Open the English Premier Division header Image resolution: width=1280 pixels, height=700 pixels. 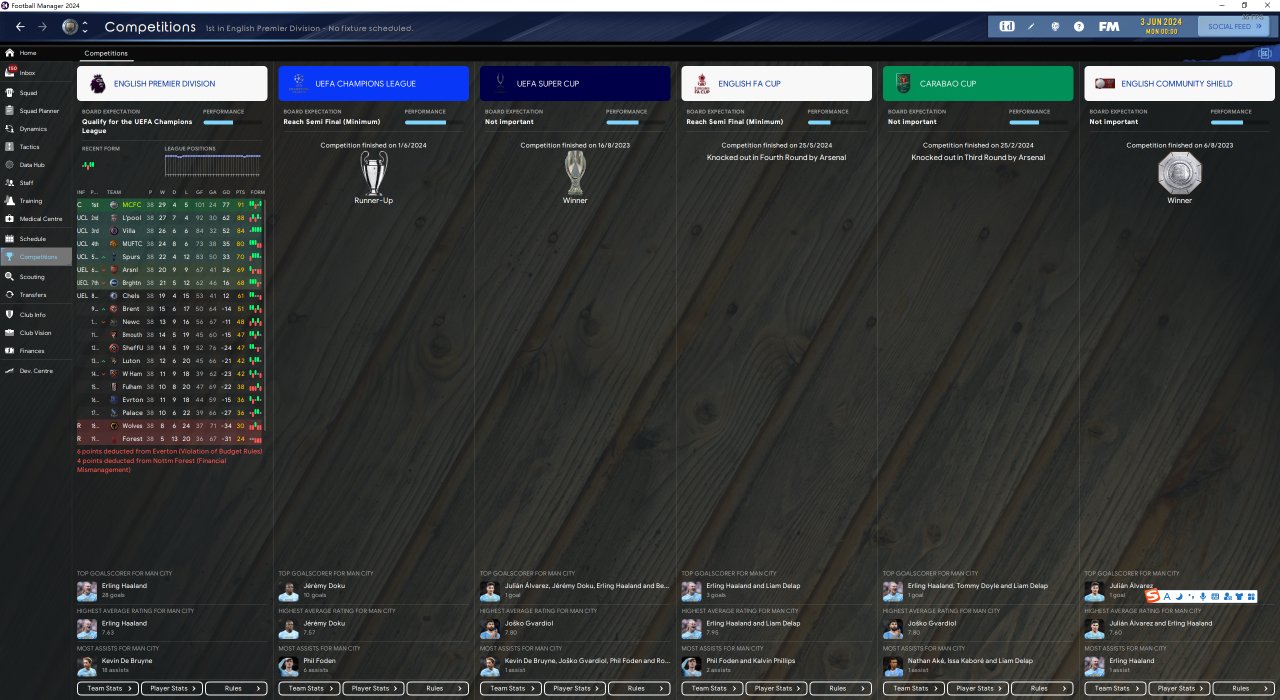coord(172,84)
